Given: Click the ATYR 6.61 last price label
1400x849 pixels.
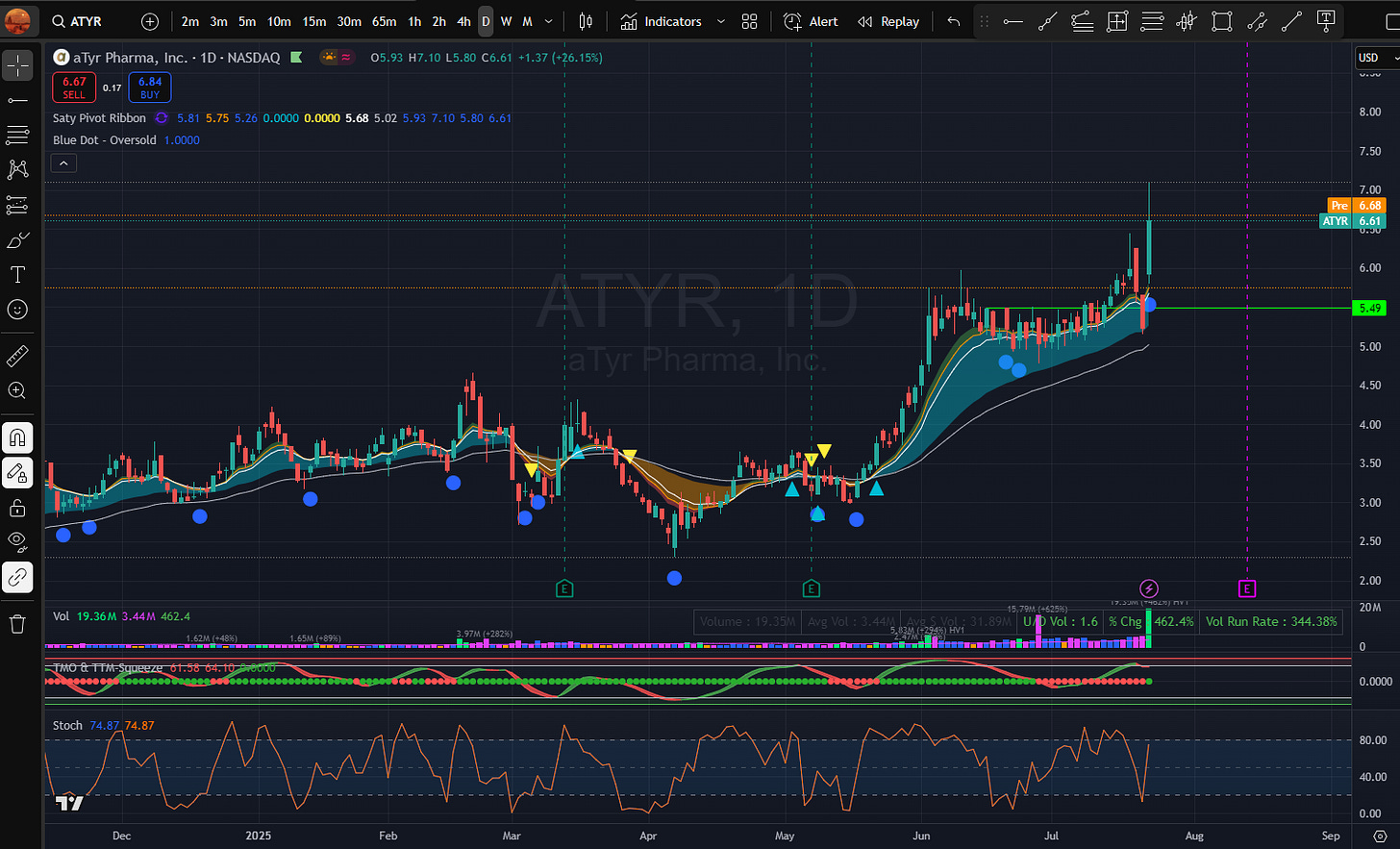Looking at the screenshot, I should click(1353, 221).
